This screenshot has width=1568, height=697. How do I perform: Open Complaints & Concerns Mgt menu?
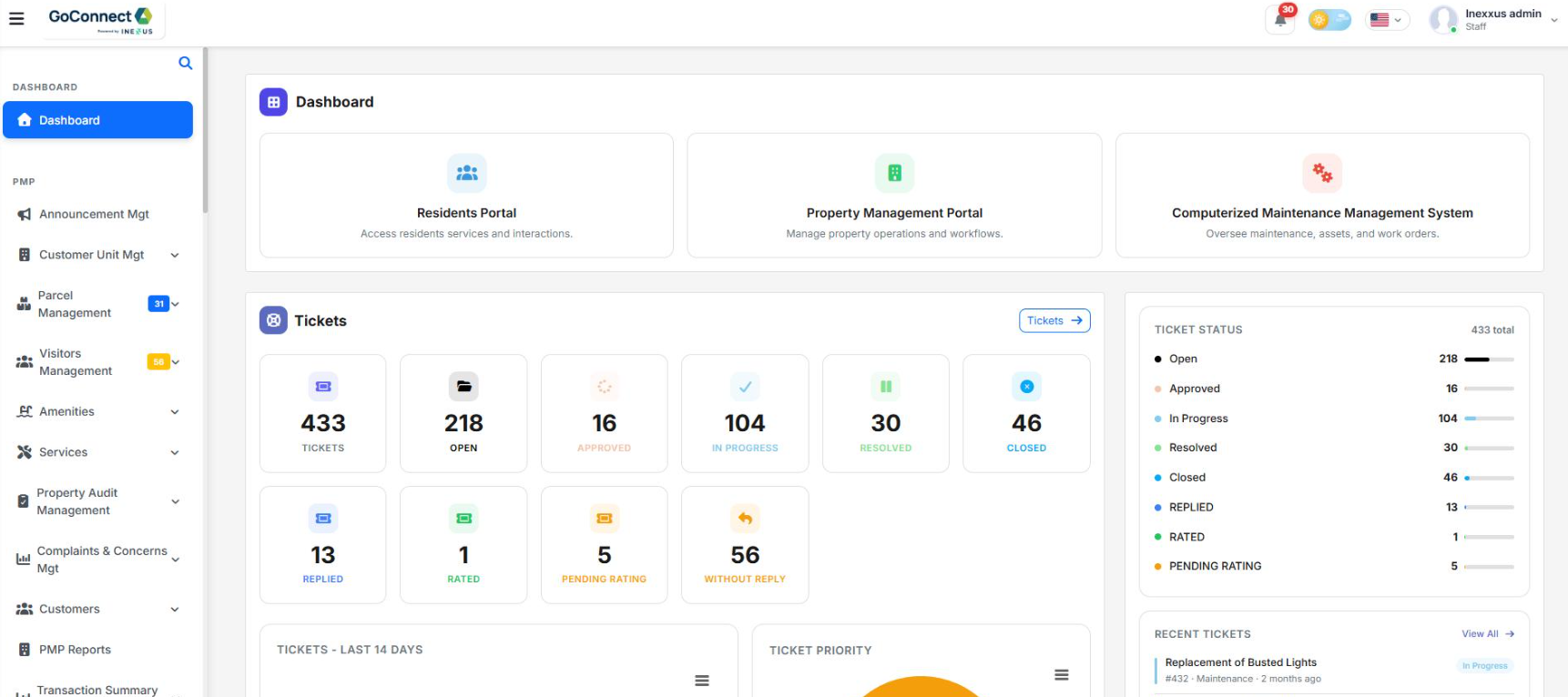tap(98, 560)
